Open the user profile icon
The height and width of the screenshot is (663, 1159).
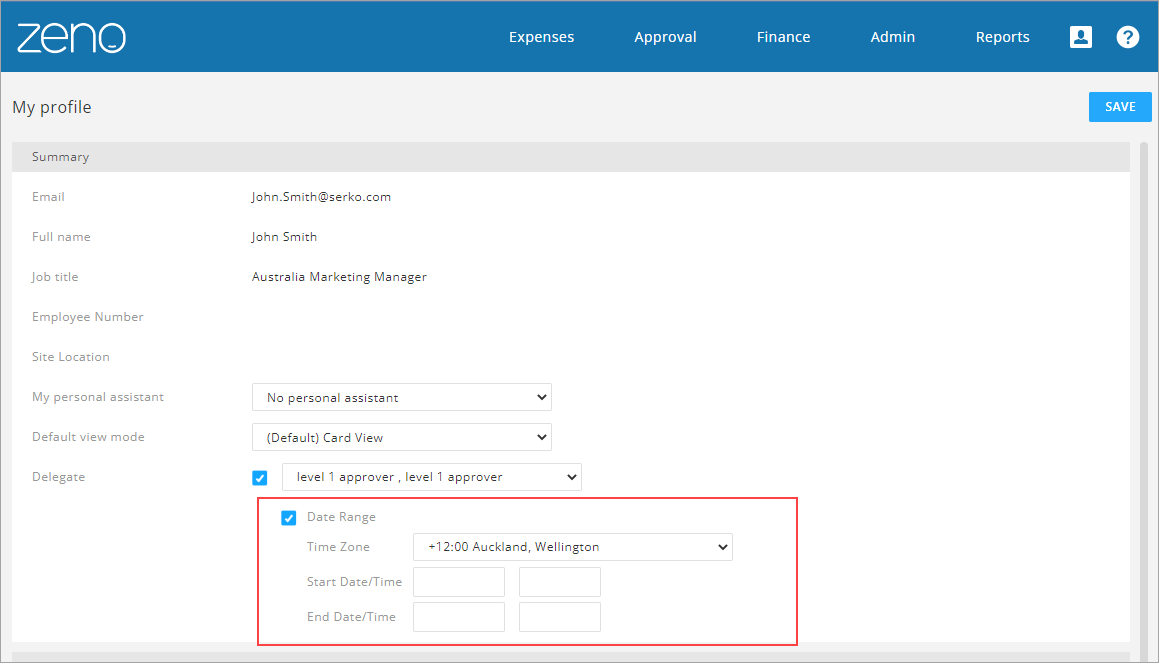coord(1081,37)
